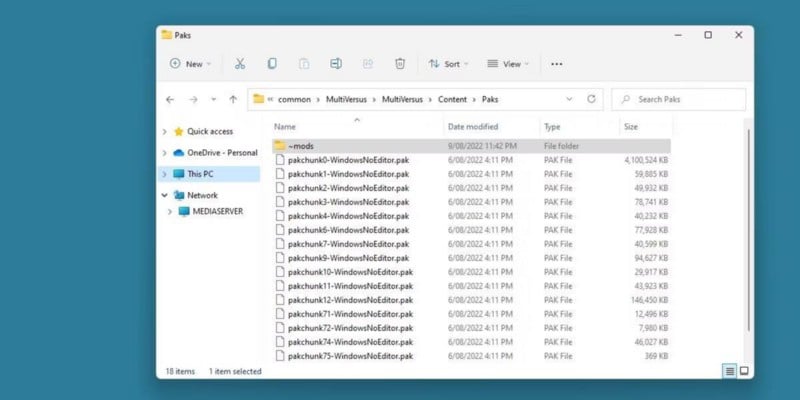Sort by Date modified column header
Viewport: 800px width, 400px height.
click(475, 127)
